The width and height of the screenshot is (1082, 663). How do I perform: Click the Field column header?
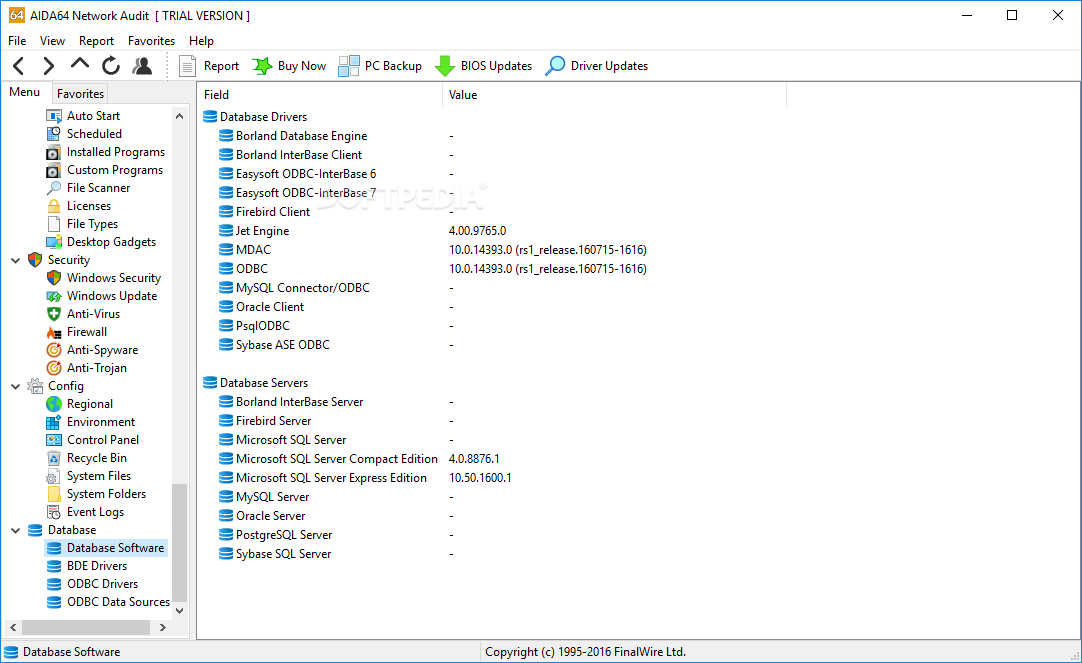pyautogui.click(x=319, y=95)
